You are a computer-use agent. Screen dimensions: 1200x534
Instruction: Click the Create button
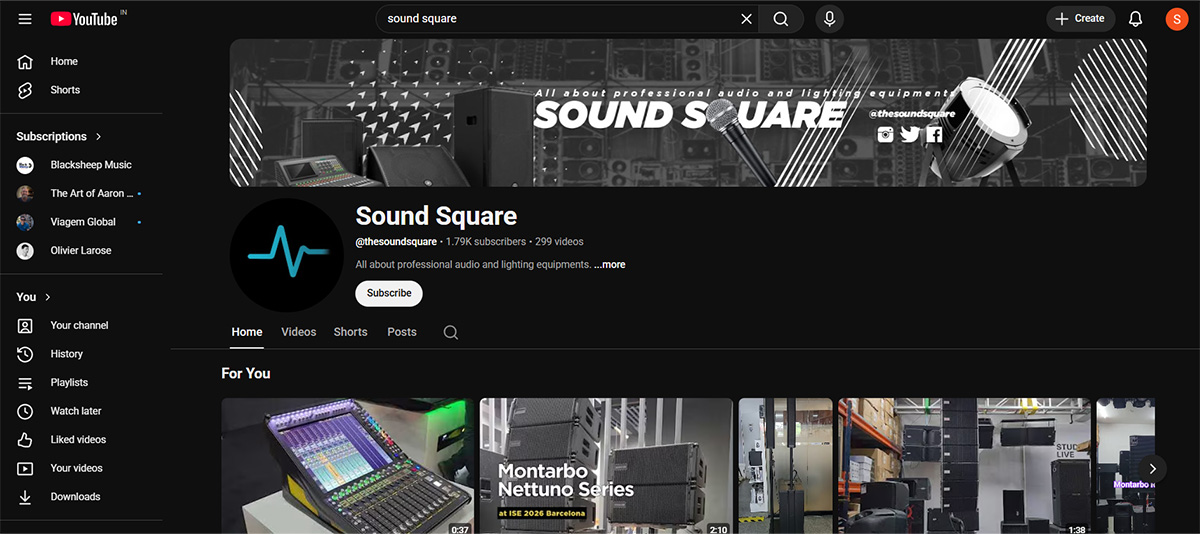[1081, 19]
